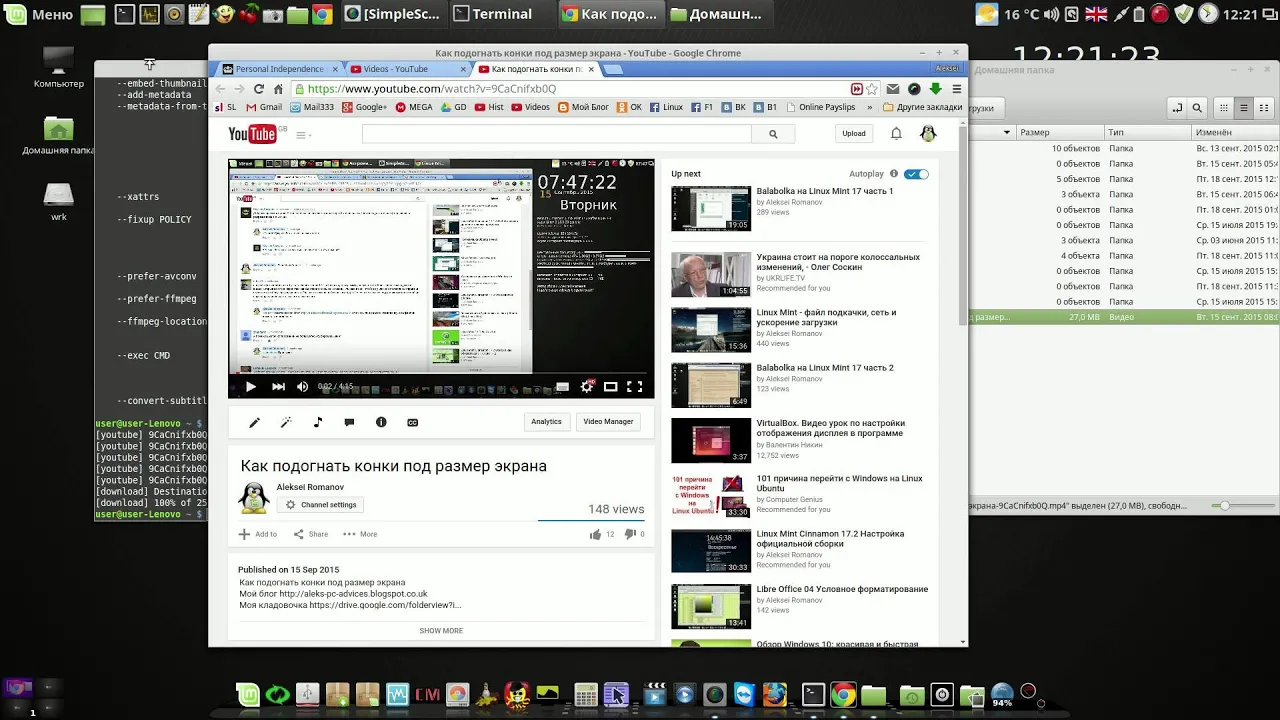Open the annotations speech bubble icon
Viewport: 1280px width, 720px height.
[x=349, y=422]
